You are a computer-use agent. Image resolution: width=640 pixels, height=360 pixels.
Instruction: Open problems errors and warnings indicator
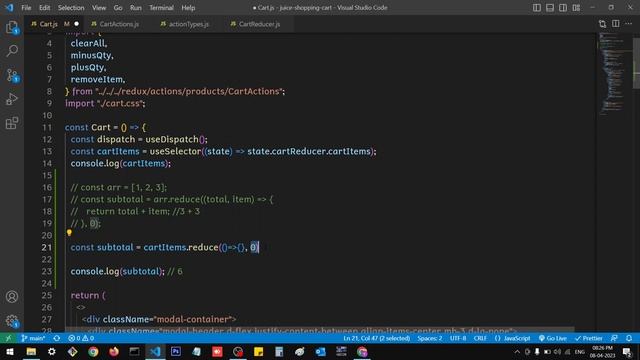[x=81, y=338]
